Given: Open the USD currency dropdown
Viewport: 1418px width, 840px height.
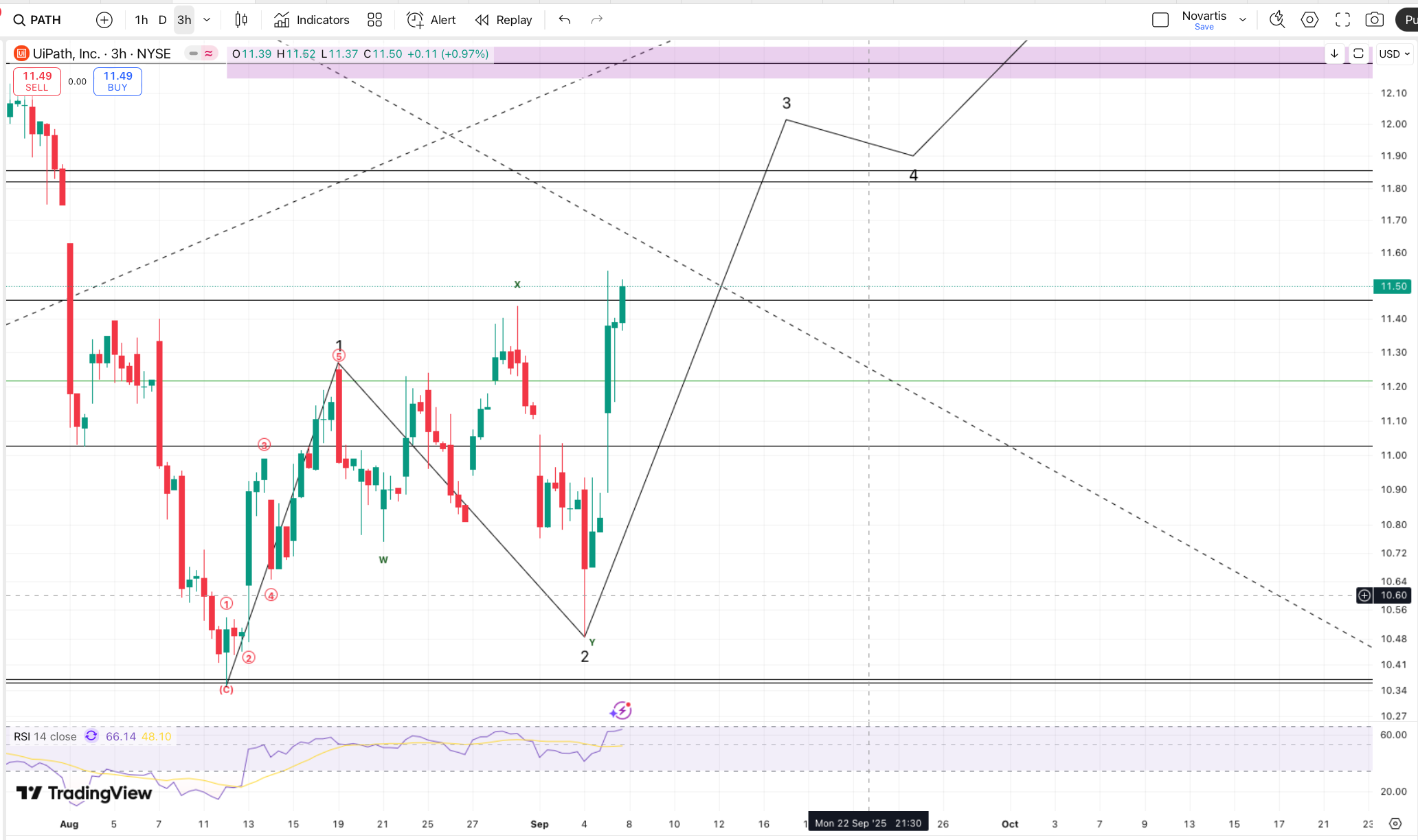Looking at the screenshot, I should click(1395, 54).
